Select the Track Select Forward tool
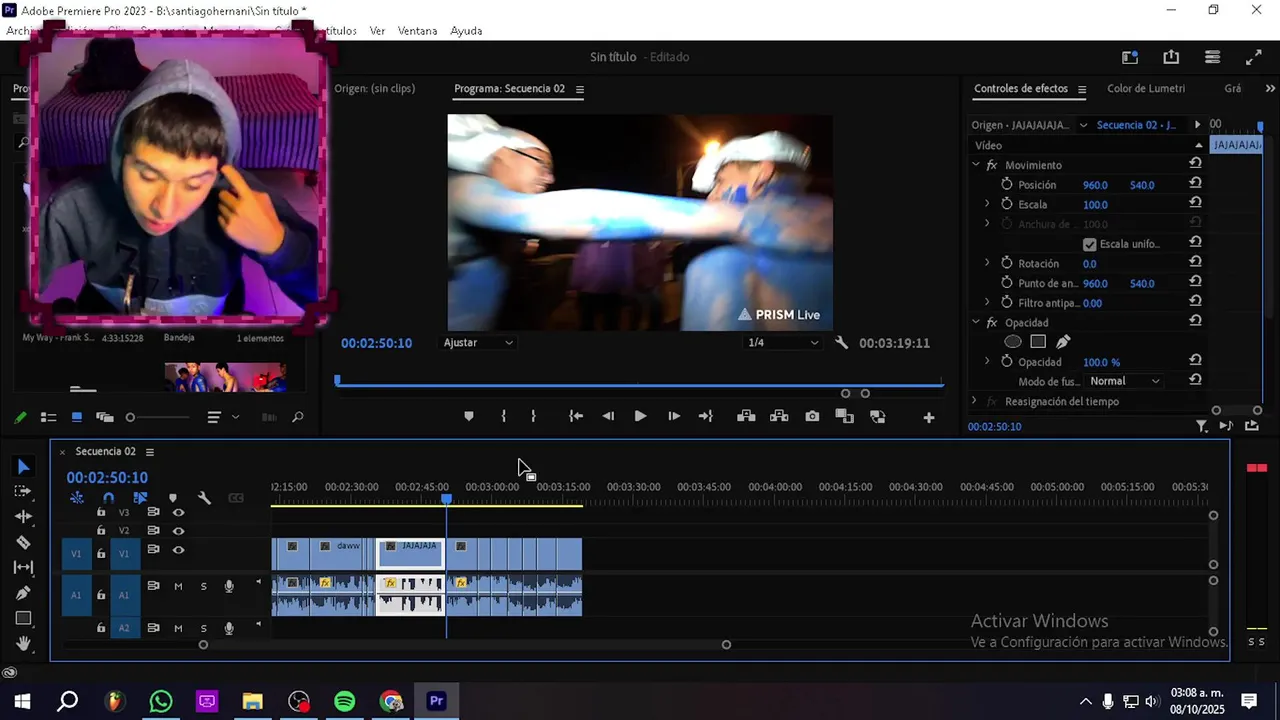This screenshot has width=1280, height=720. tap(24, 492)
